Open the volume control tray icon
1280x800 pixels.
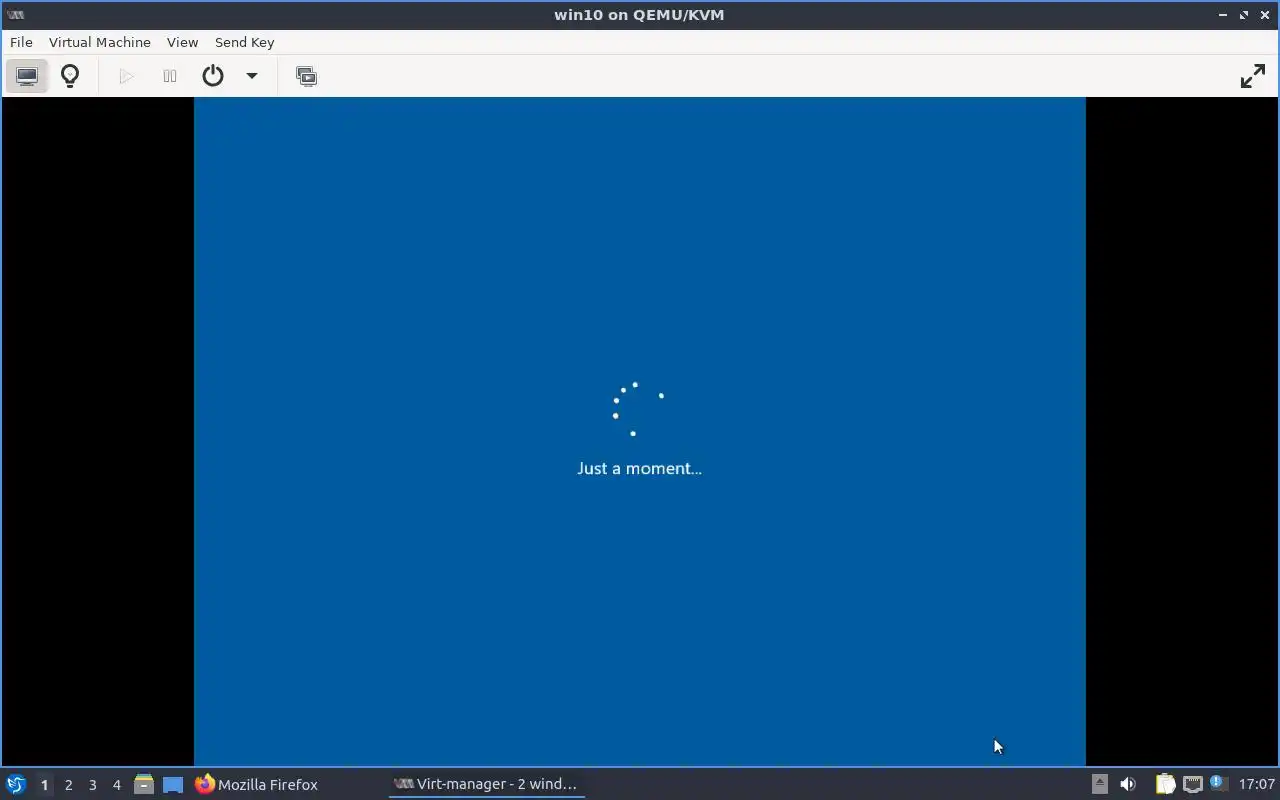[x=1128, y=784]
